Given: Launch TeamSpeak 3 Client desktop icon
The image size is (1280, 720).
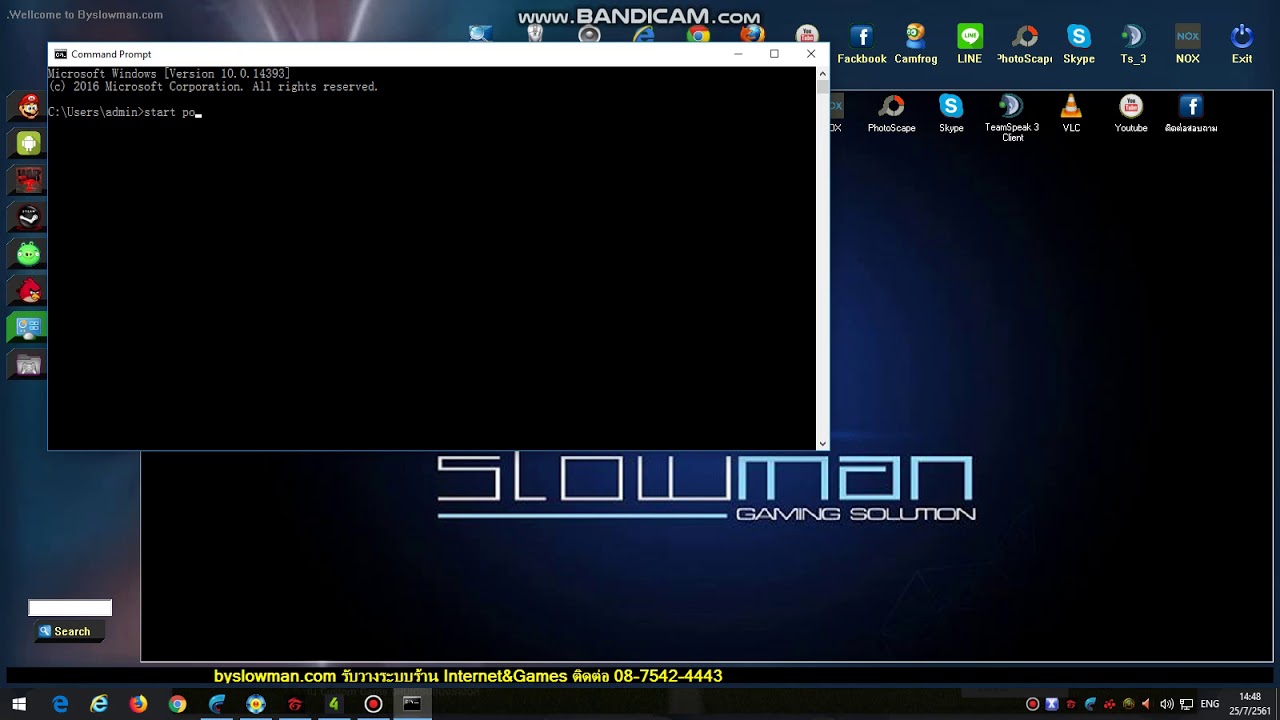Looking at the screenshot, I should pyautogui.click(x=1012, y=118).
